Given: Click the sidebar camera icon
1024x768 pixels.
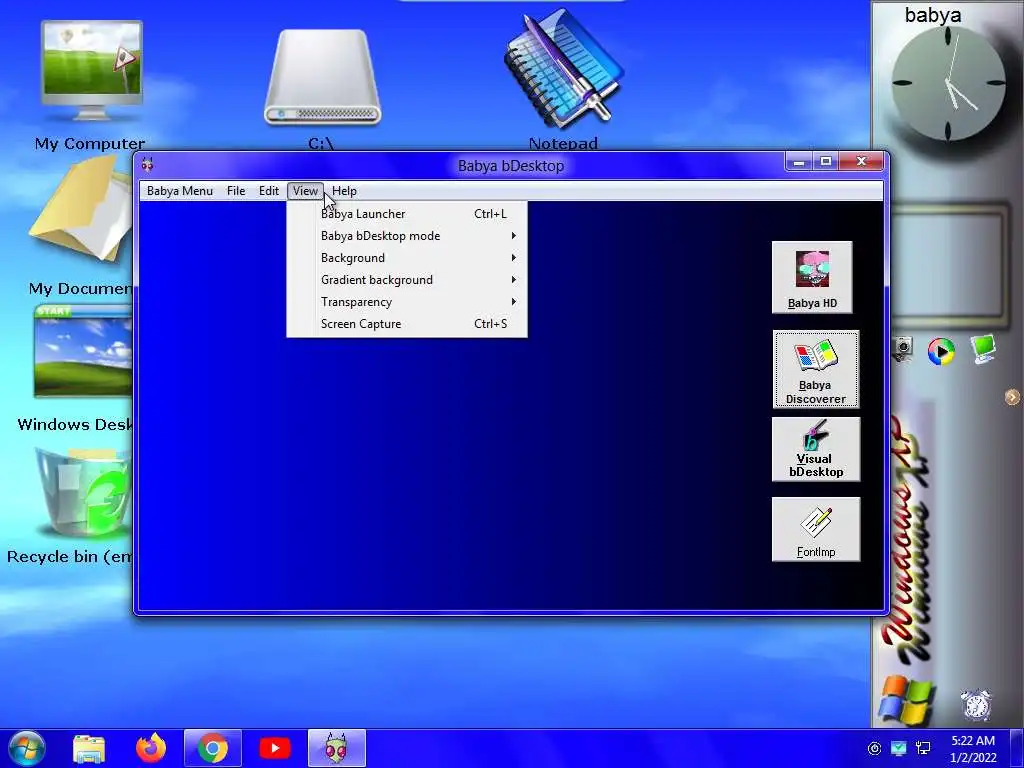Looking at the screenshot, I should [903, 349].
